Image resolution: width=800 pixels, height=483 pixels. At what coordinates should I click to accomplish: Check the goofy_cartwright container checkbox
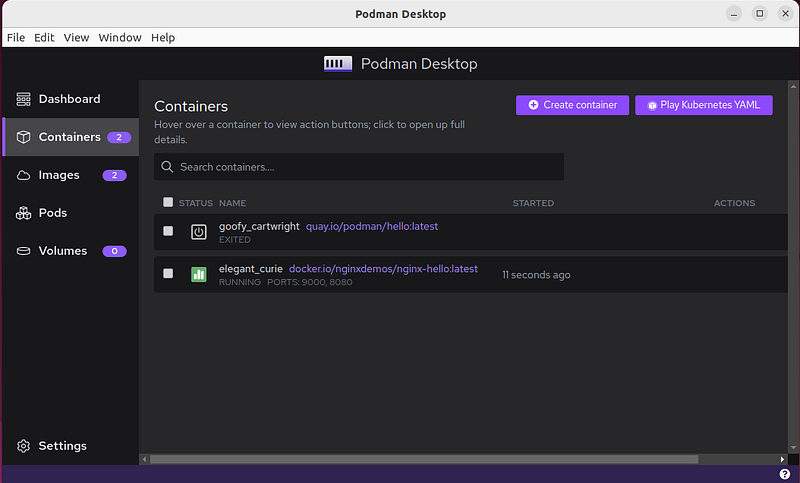(x=168, y=231)
